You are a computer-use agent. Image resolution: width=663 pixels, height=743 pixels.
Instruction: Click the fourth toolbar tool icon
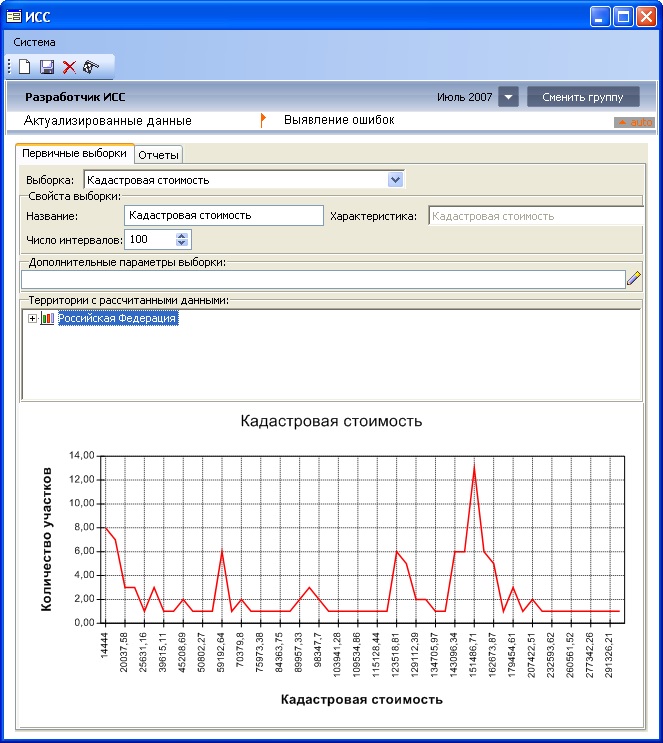click(x=91, y=67)
